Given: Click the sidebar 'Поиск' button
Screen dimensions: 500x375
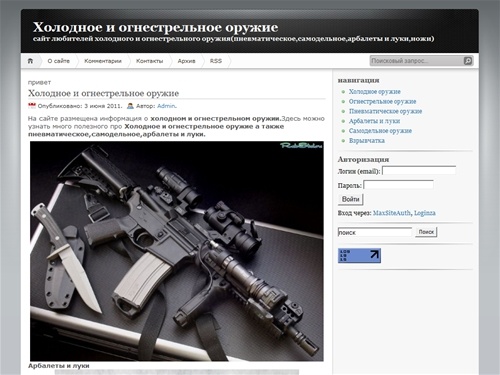Looking at the screenshot, I should pyautogui.click(x=426, y=232).
